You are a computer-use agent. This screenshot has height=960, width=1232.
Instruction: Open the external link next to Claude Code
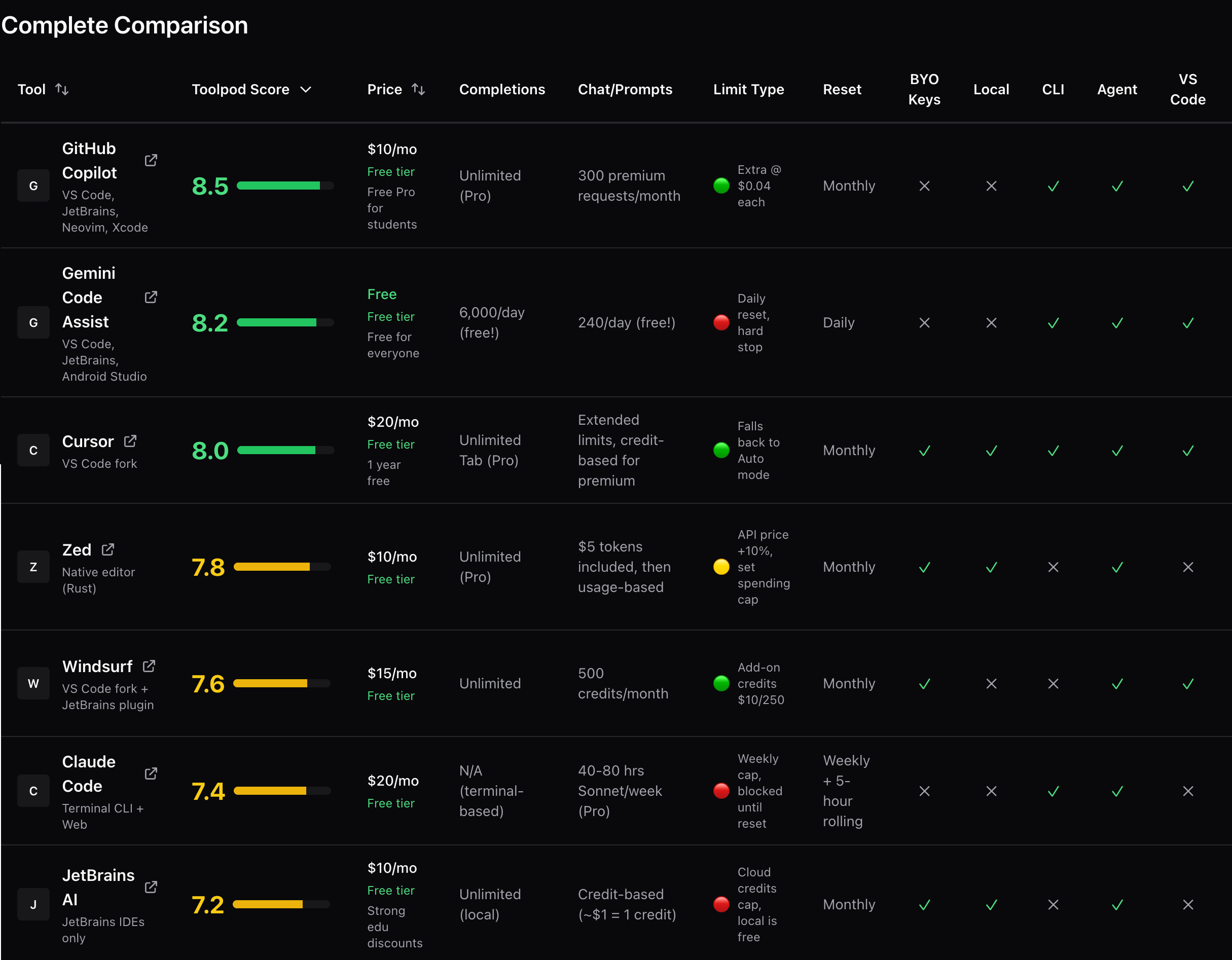150,774
